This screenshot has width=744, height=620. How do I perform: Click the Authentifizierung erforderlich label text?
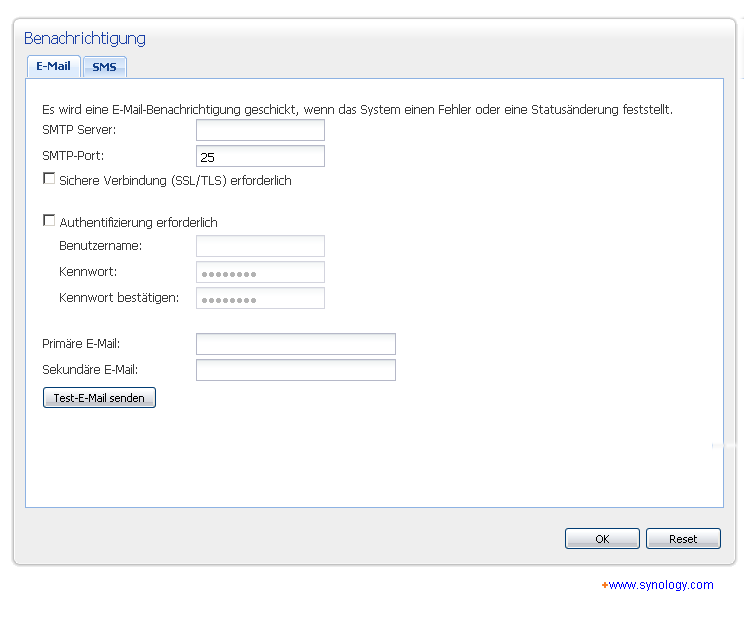click(138, 222)
